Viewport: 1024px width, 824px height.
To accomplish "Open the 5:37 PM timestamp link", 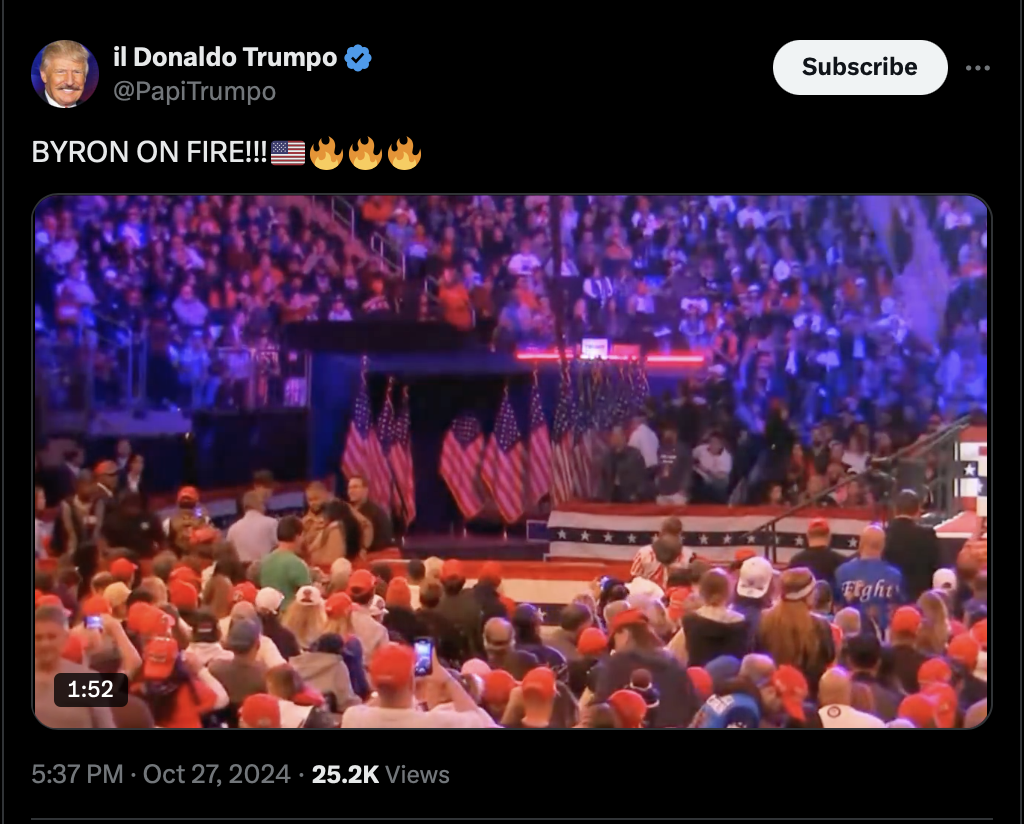I will 78,774.
